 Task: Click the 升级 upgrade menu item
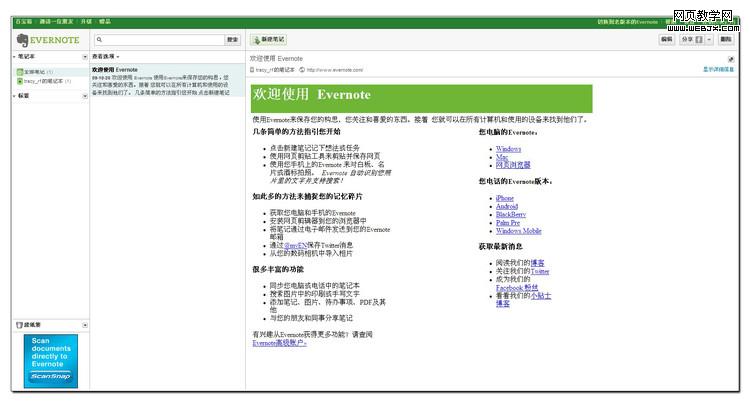point(86,21)
